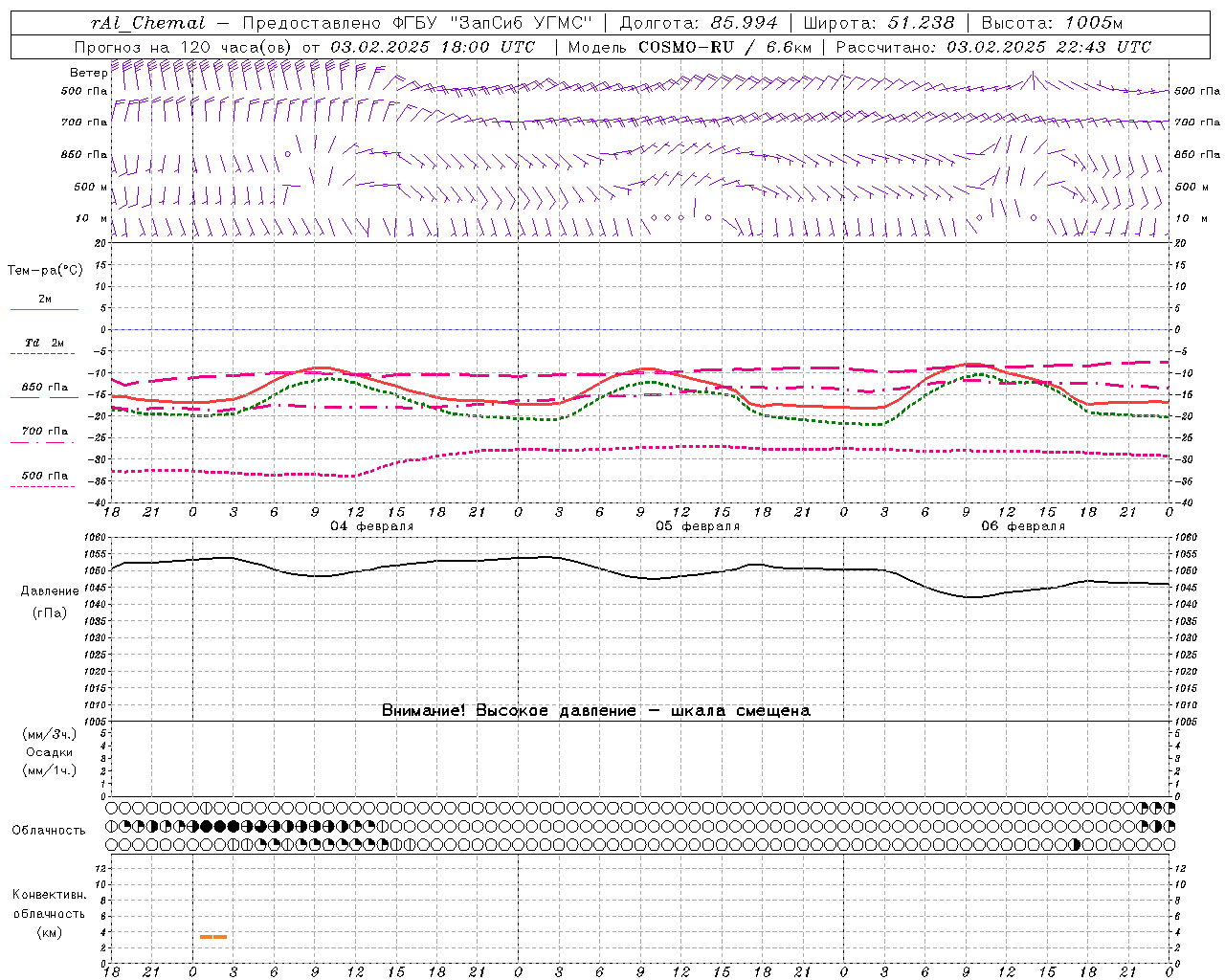Click the Давление pressure chart label
Viewport: 1225px width, 980px height.
click(x=50, y=591)
